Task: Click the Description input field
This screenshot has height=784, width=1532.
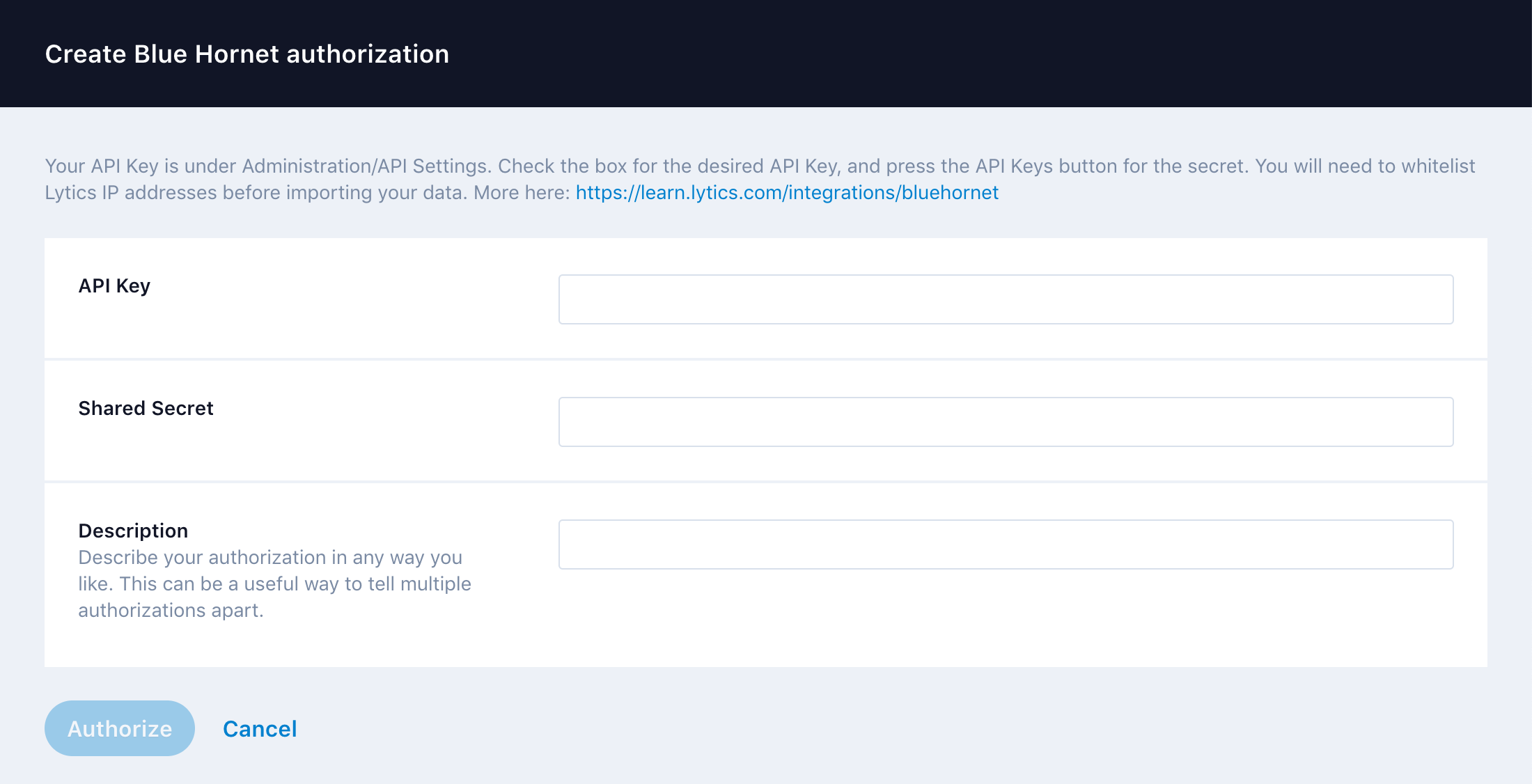Action: tap(1005, 544)
